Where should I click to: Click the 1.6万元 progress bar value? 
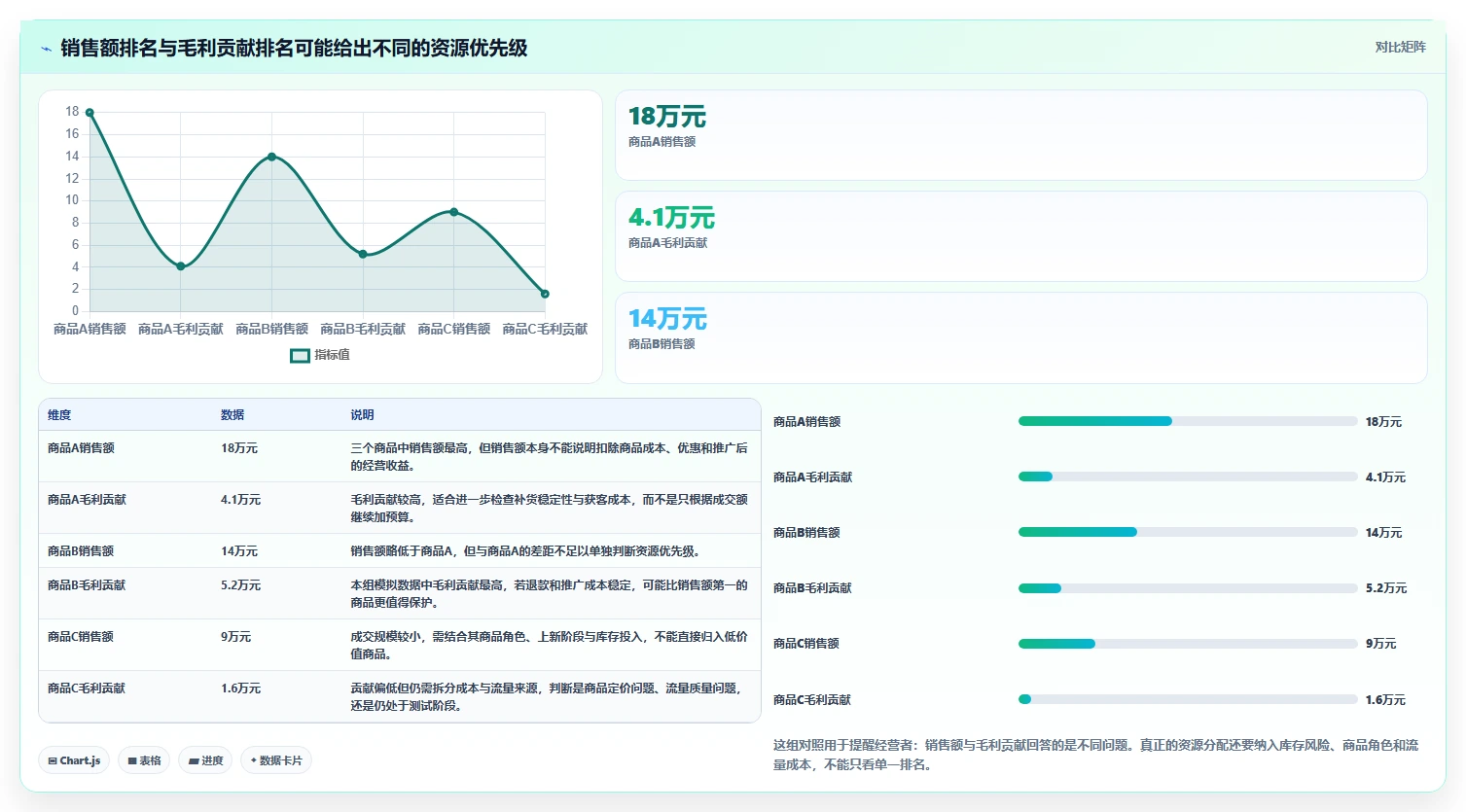point(1385,700)
